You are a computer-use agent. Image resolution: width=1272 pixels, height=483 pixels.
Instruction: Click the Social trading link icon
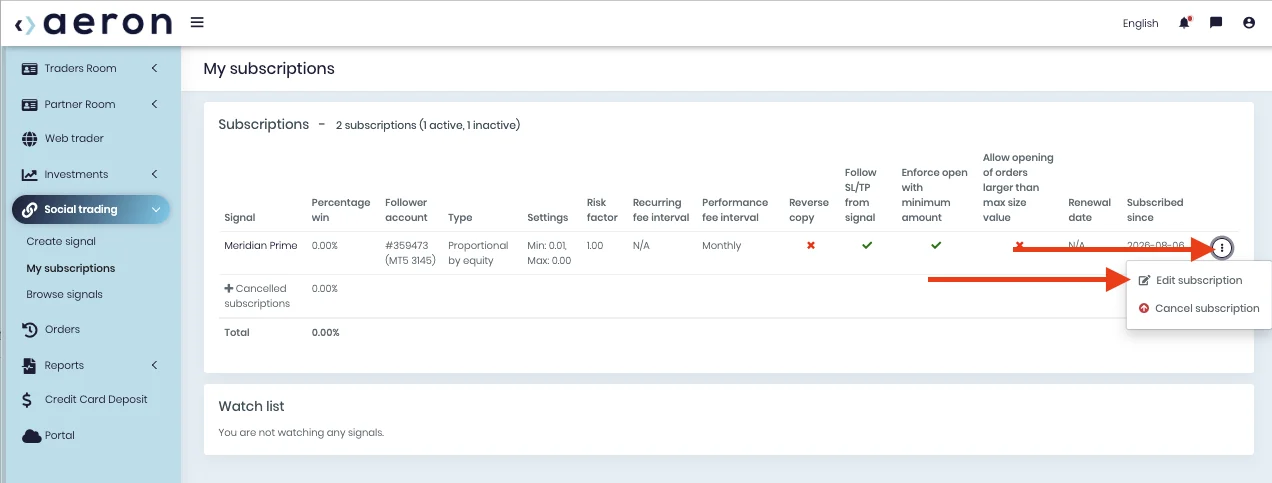32,210
